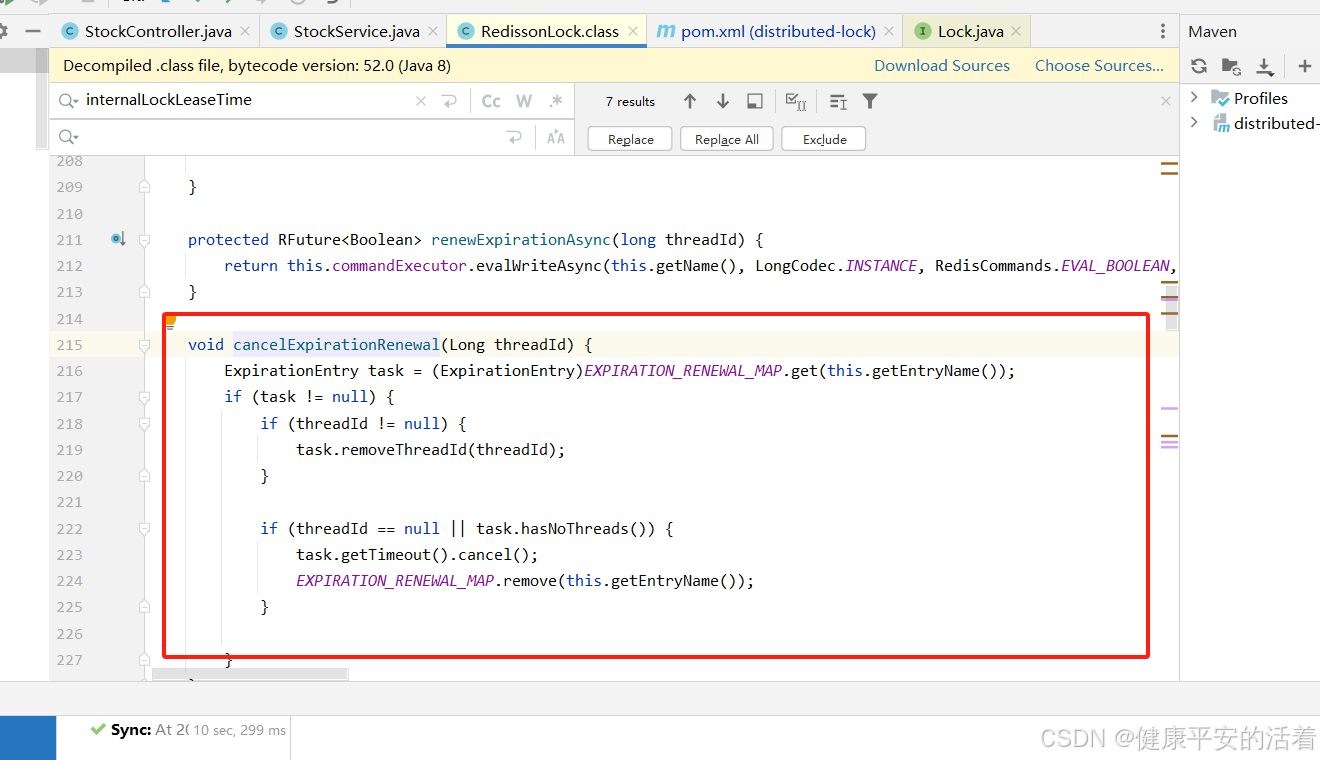Viewport: 1320px width, 760px height.
Task: Toggle search in selection only
Action: (838, 101)
